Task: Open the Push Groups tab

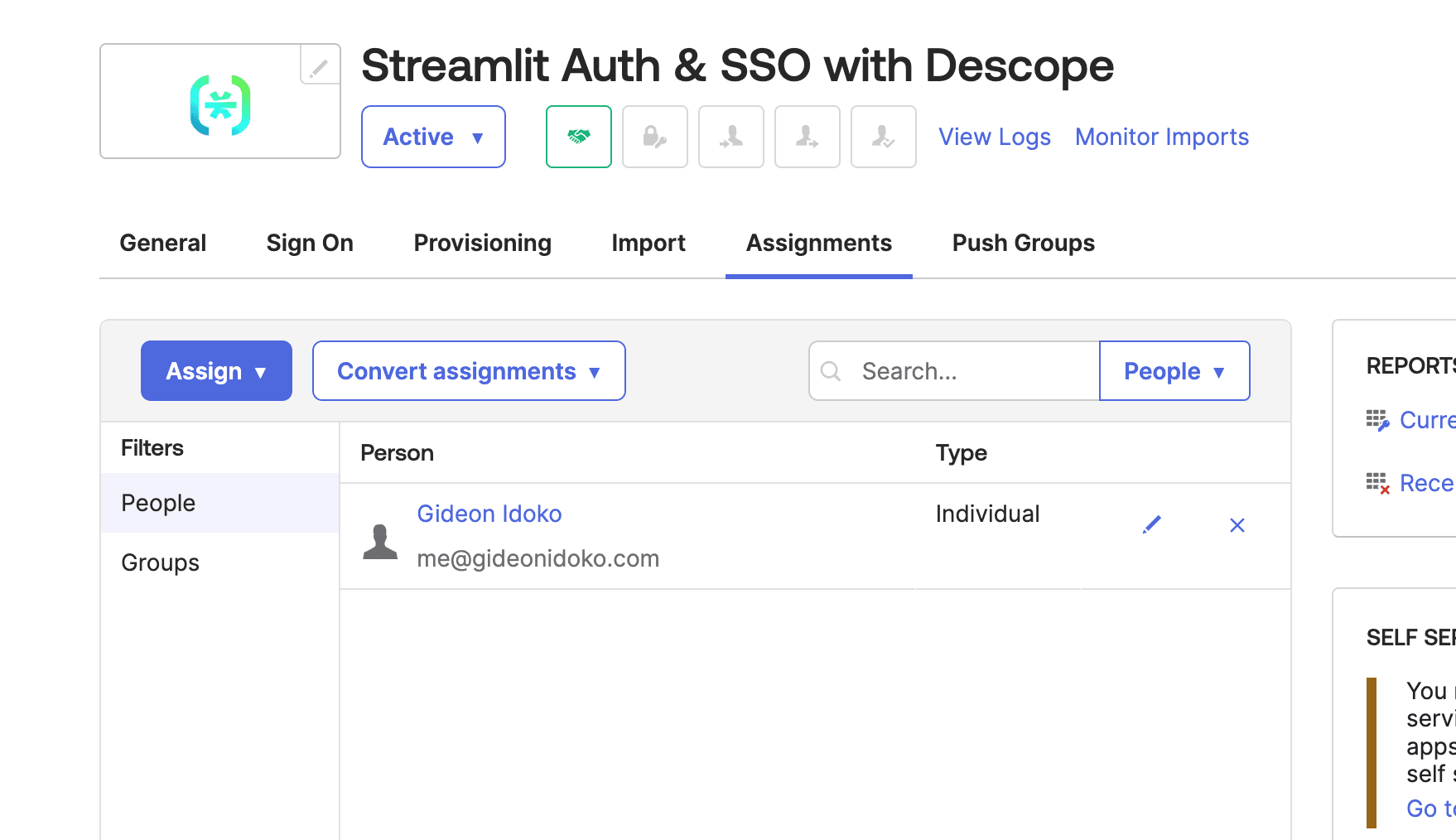Action: [1024, 243]
